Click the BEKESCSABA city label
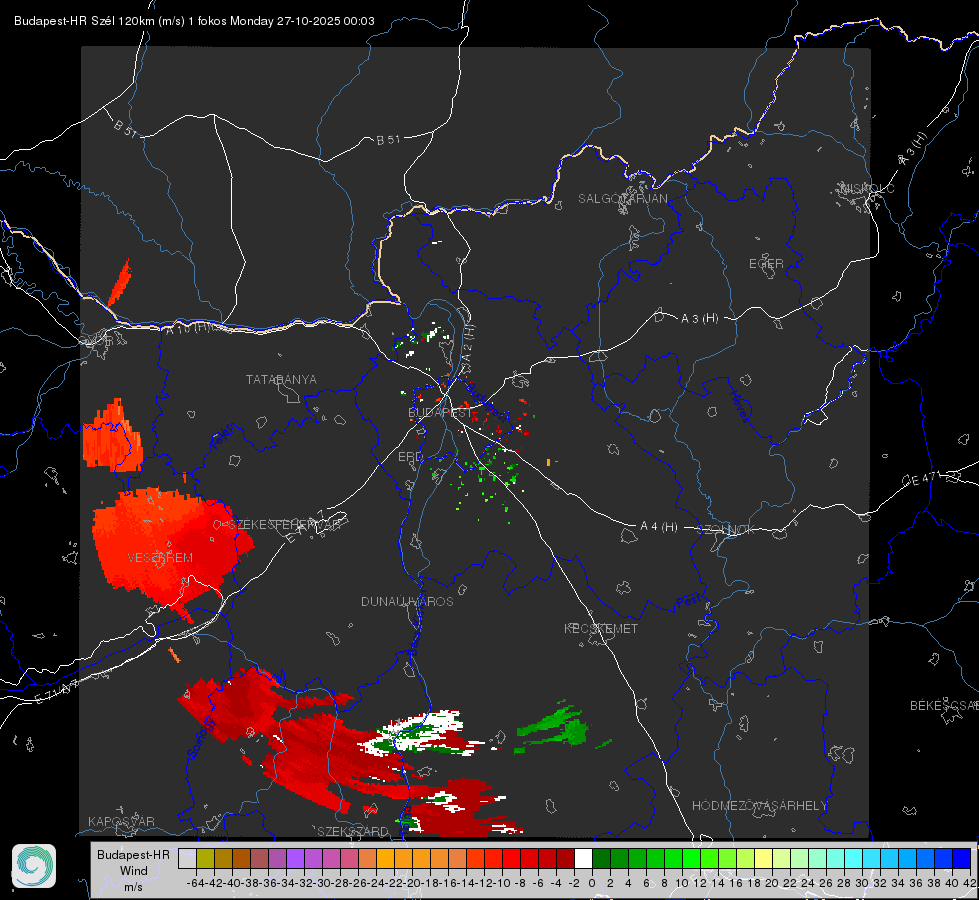This screenshot has height=900, width=979. pos(944,706)
